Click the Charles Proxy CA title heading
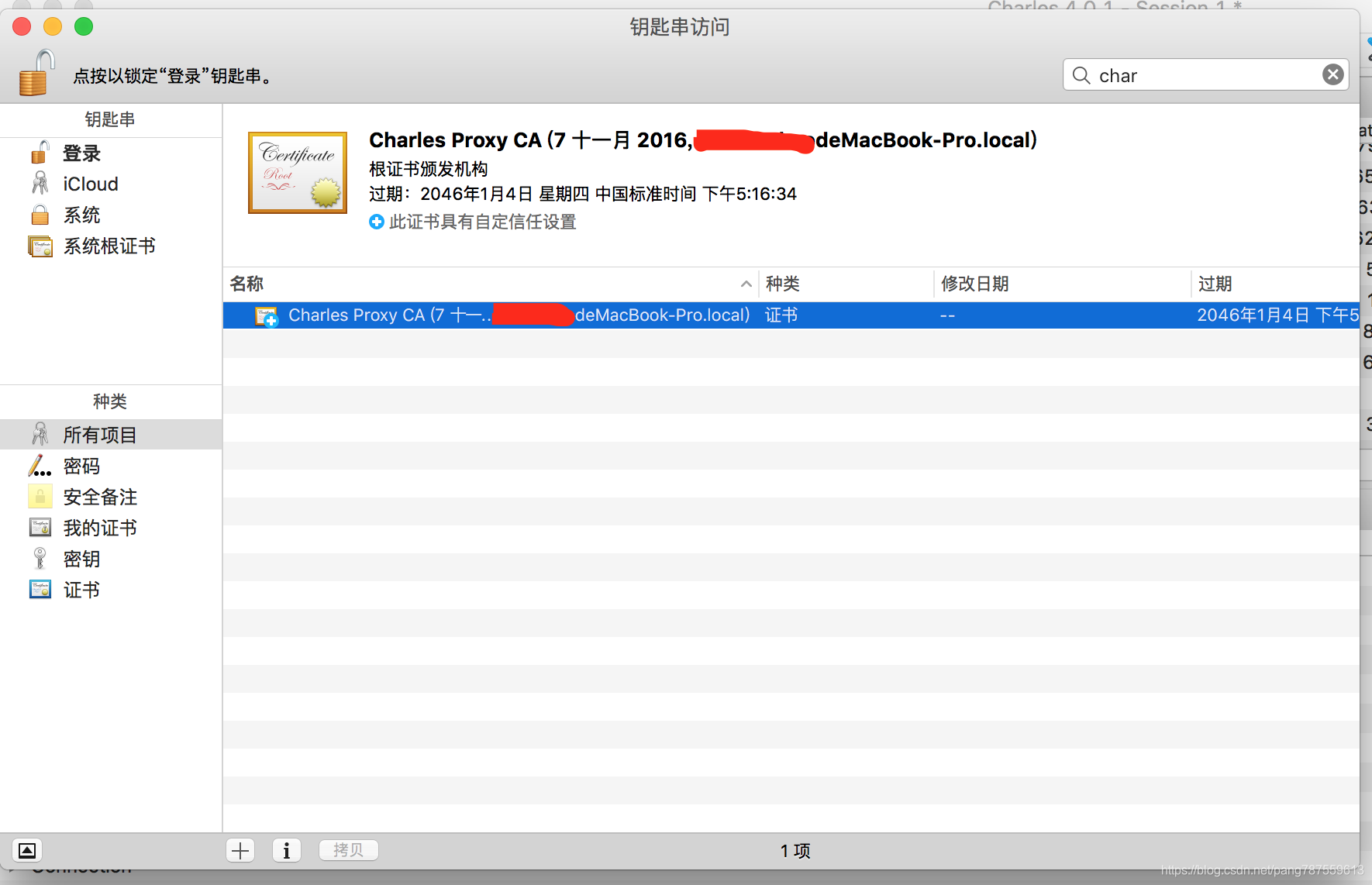 (x=703, y=140)
